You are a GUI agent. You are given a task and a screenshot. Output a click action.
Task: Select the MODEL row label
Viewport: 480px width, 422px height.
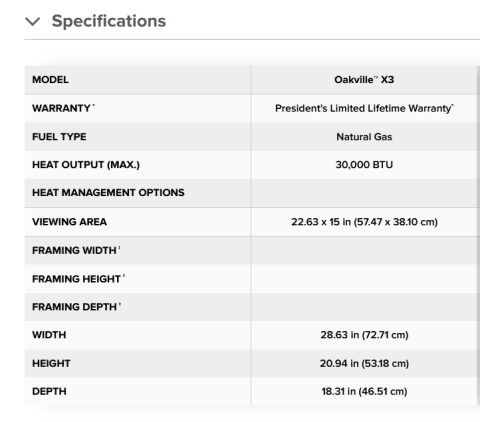click(x=50, y=80)
